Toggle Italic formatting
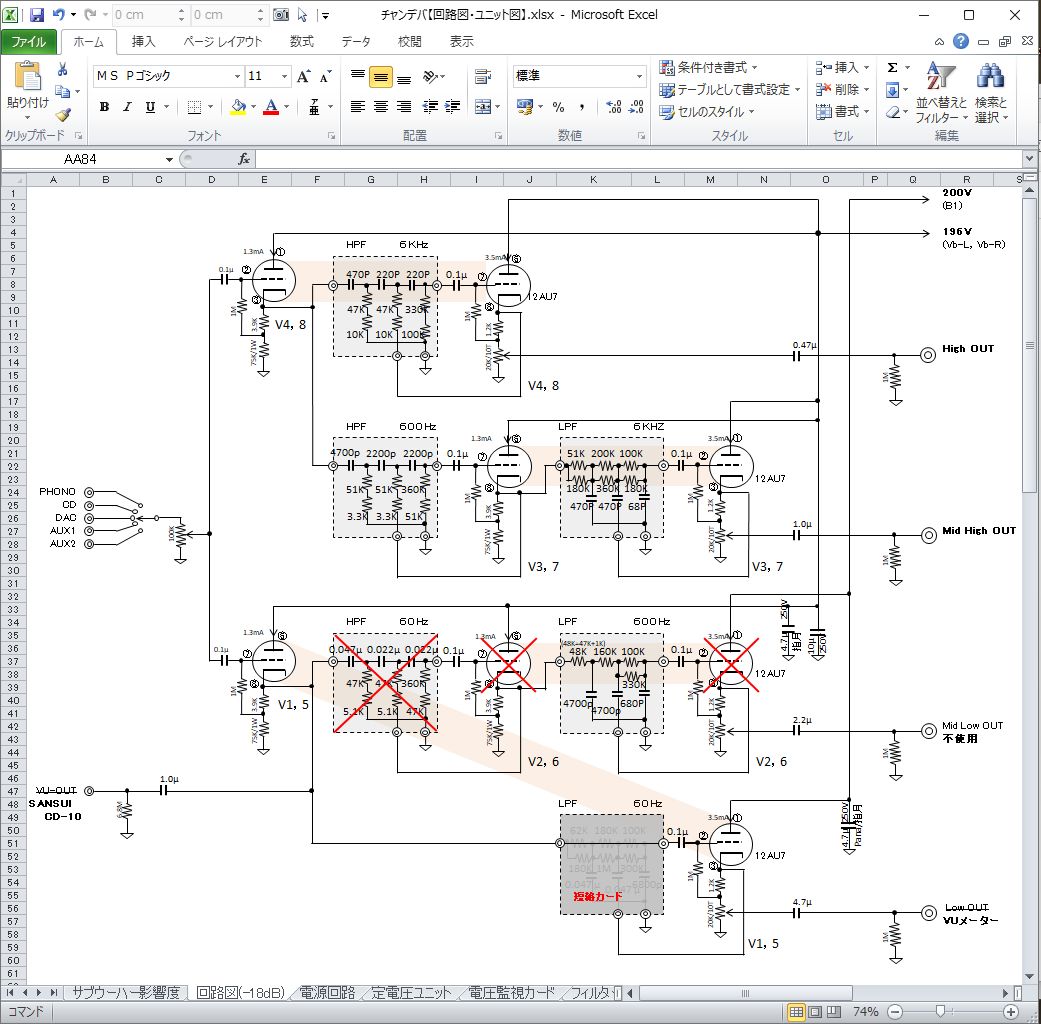Screen dimensions: 1041x1024 127,106
